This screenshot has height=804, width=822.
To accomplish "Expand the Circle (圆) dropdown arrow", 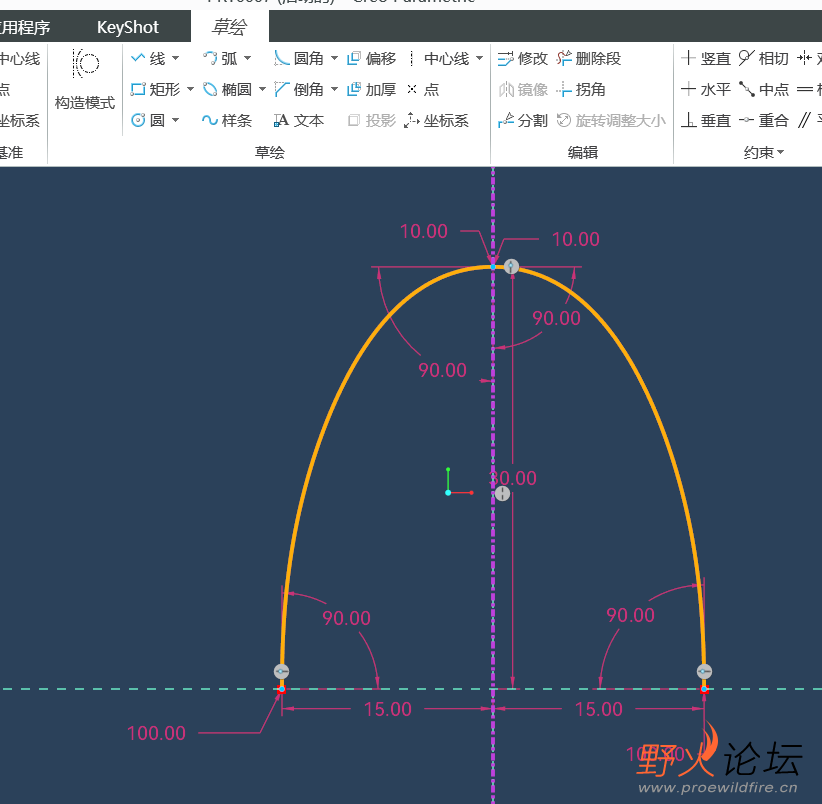I will pos(176,120).
